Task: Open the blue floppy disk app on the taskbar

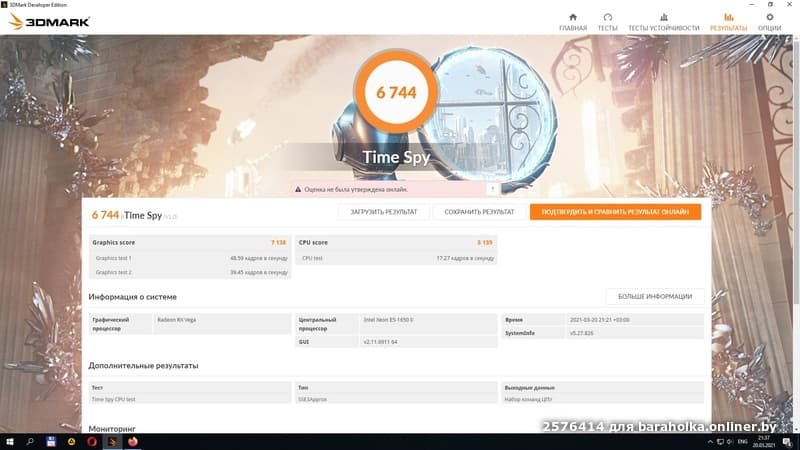Action: pos(51,442)
